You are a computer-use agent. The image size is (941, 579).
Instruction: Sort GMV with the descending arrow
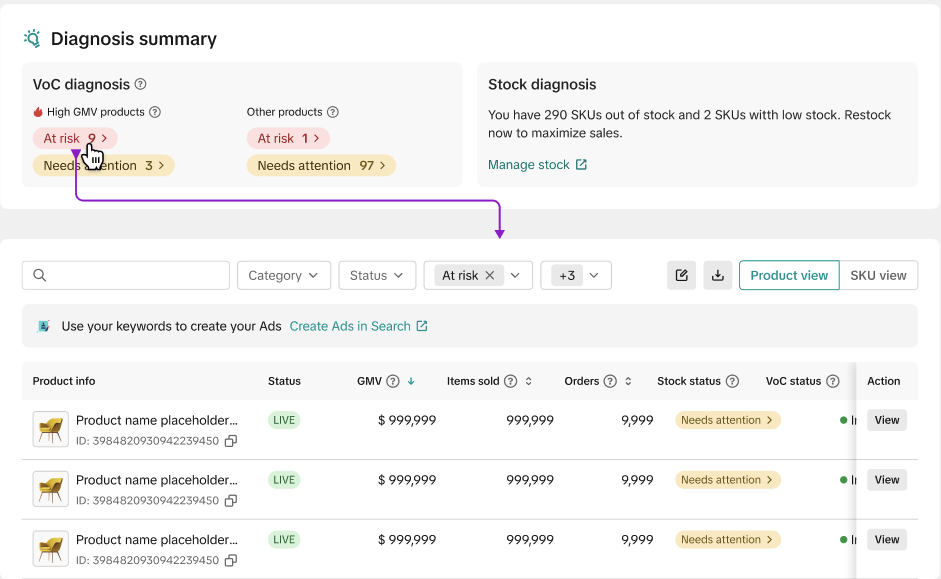tap(411, 381)
